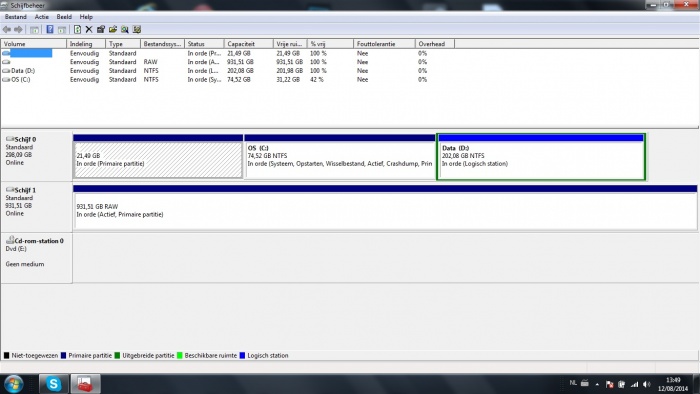This screenshot has height=394, width=700.
Task: Click the Bestandssys... column header
Action: coord(162,44)
